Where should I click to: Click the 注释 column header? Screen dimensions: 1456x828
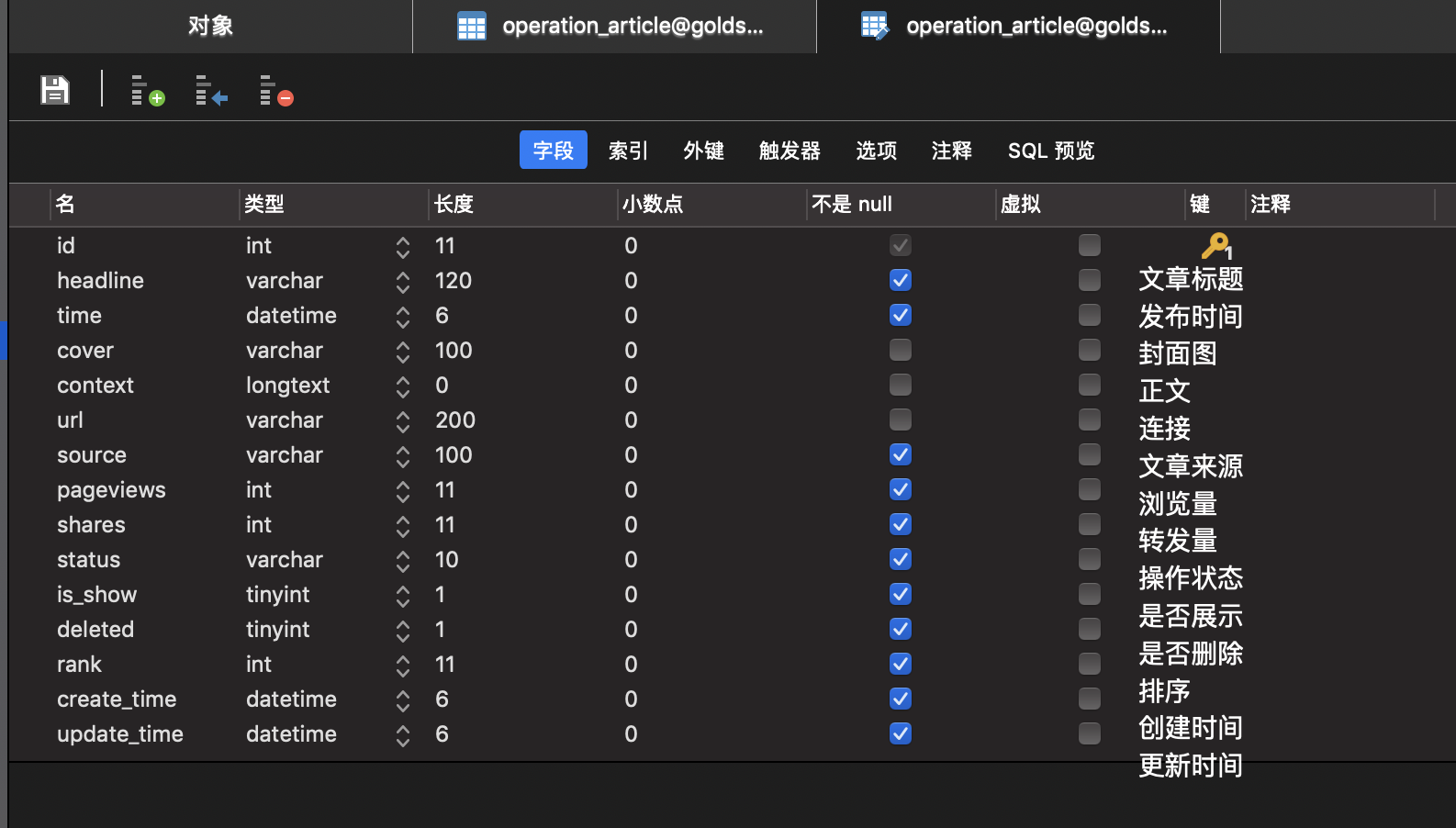1340,204
